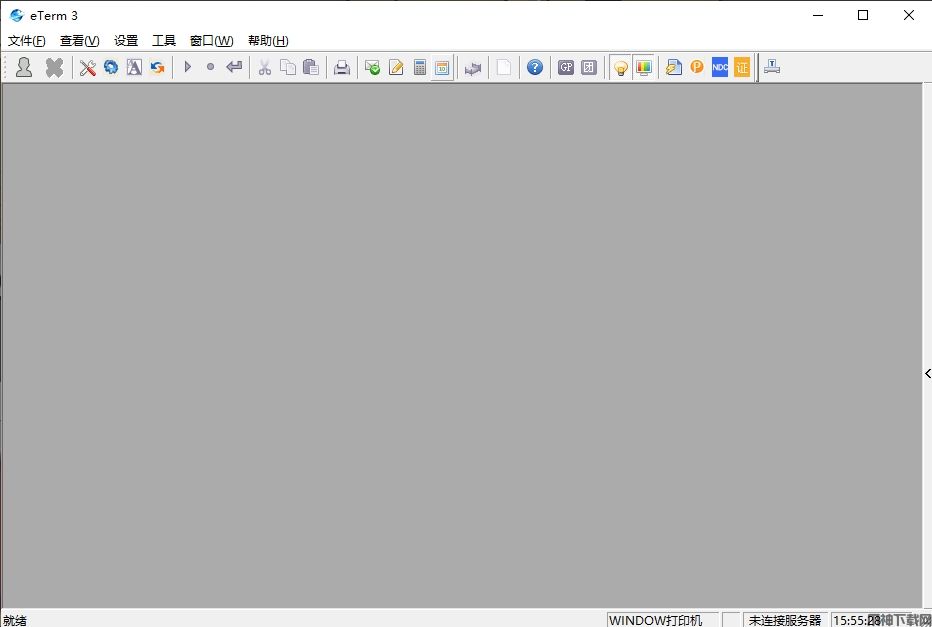Screen dimensions: 932x627
Task: Toggle the light bulb toolbar button
Action: coord(621,67)
